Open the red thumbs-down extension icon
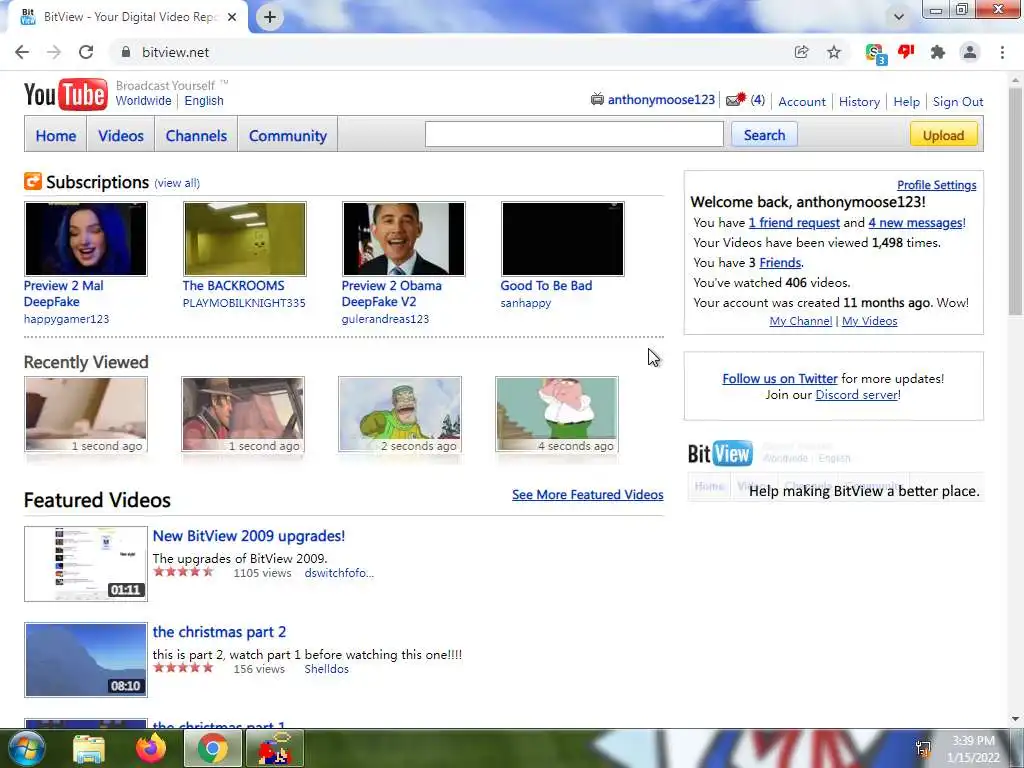The height and width of the screenshot is (768, 1024). [906, 52]
